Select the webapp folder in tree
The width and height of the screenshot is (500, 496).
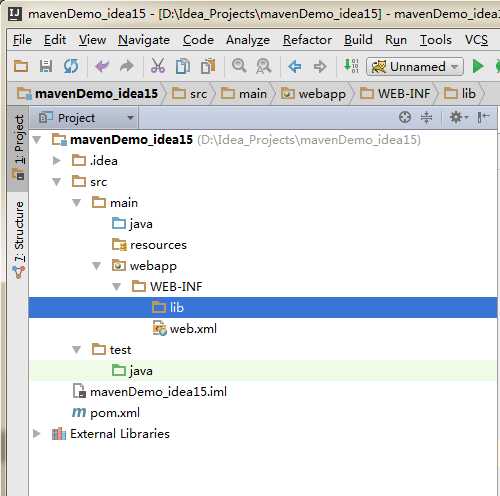click(144, 266)
